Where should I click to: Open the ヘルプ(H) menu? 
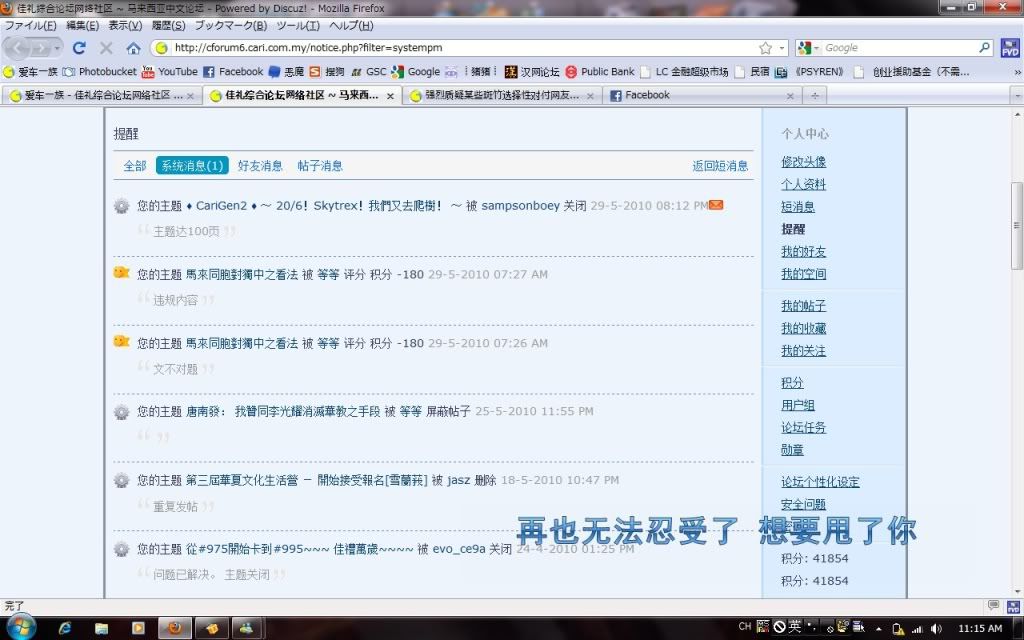tap(351, 25)
